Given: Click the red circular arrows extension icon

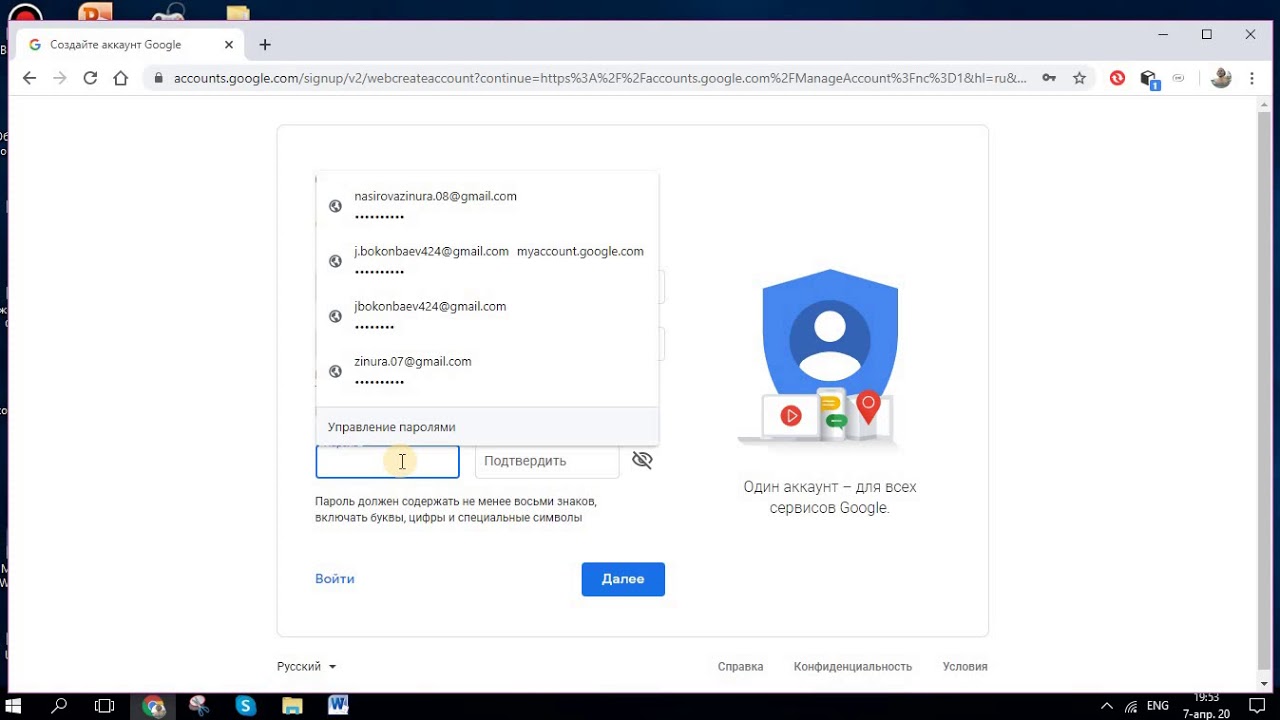Looking at the screenshot, I should (x=1118, y=78).
